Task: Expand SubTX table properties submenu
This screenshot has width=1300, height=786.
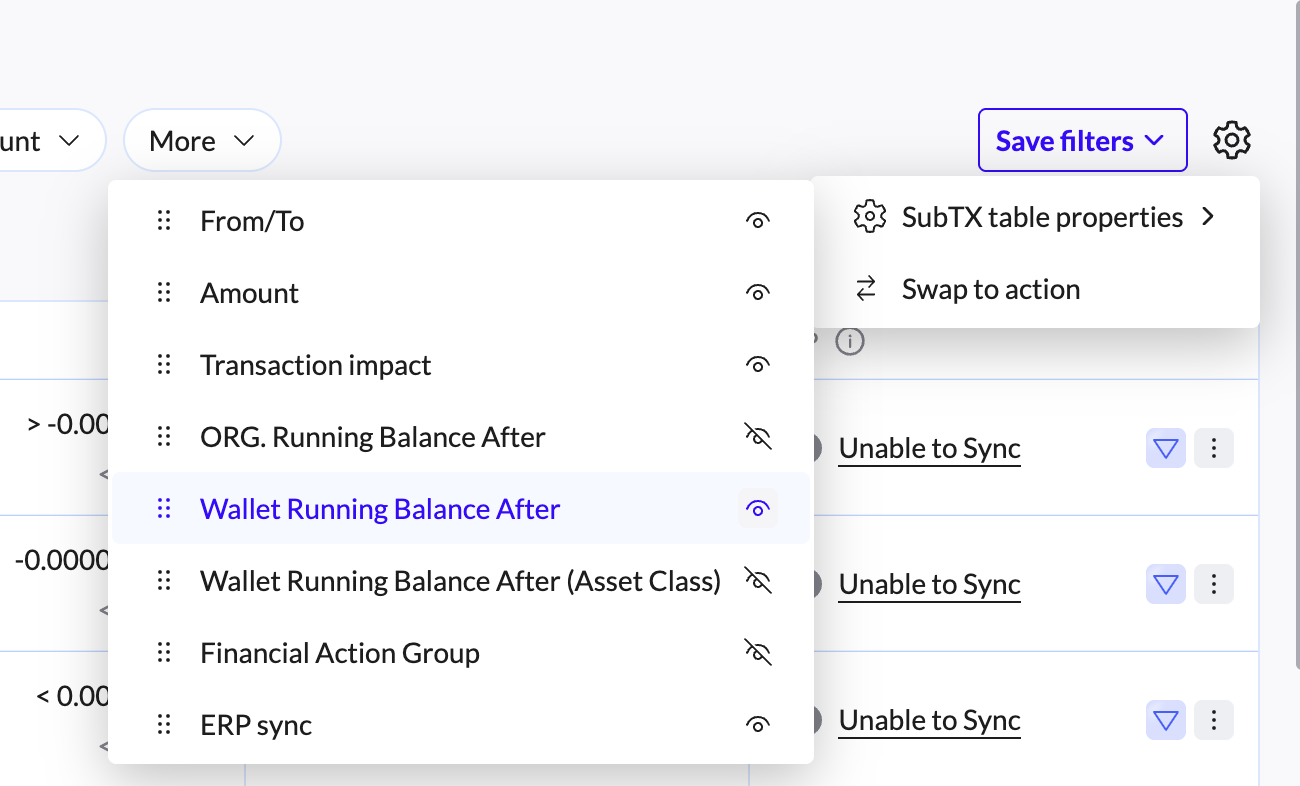Action: tap(1035, 217)
